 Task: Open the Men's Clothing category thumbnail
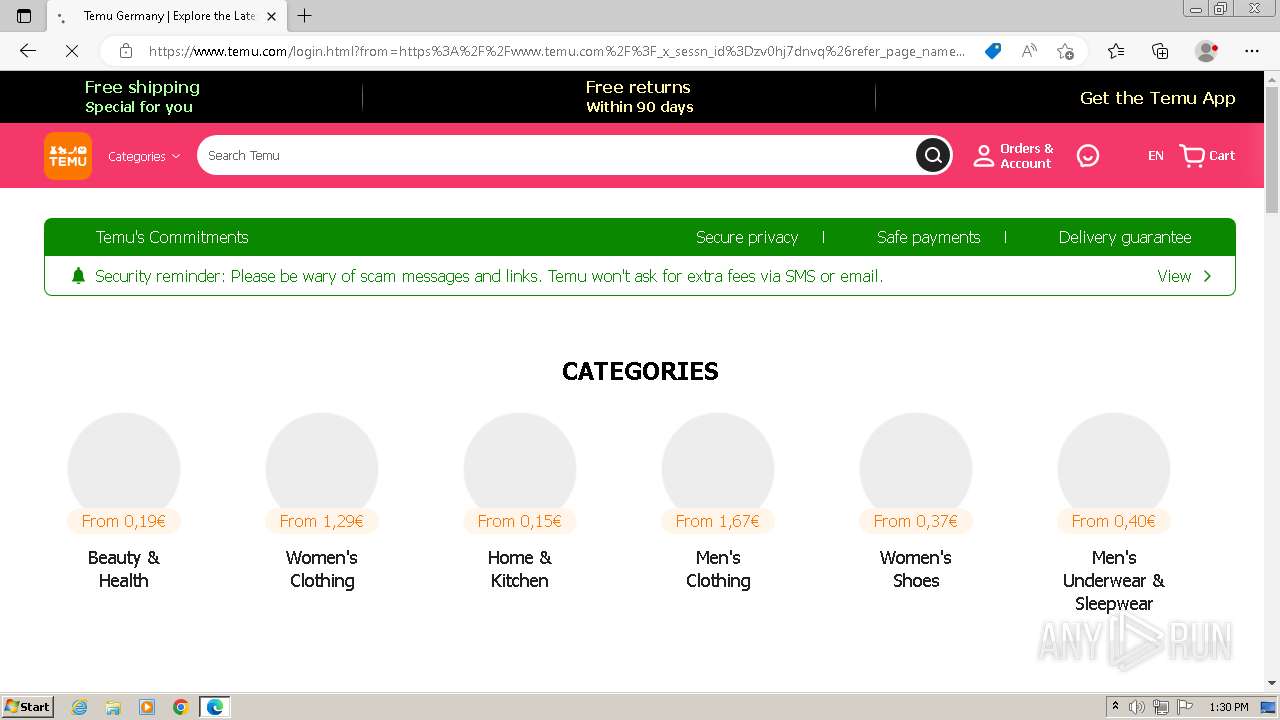tap(718, 468)
